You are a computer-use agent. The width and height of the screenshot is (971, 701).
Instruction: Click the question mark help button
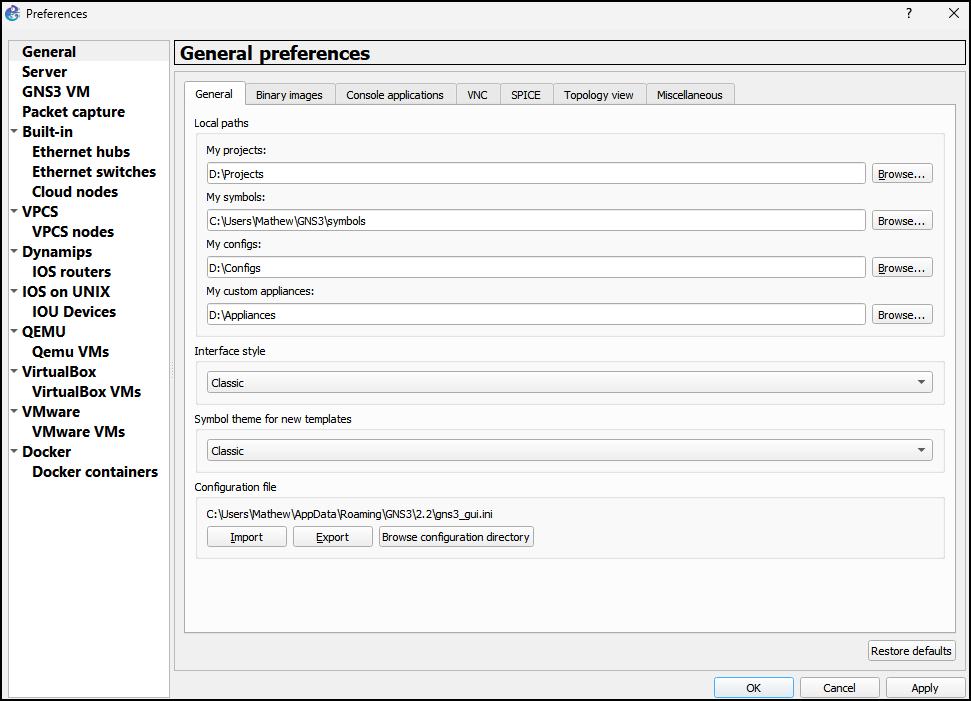[x=908, y=13]
